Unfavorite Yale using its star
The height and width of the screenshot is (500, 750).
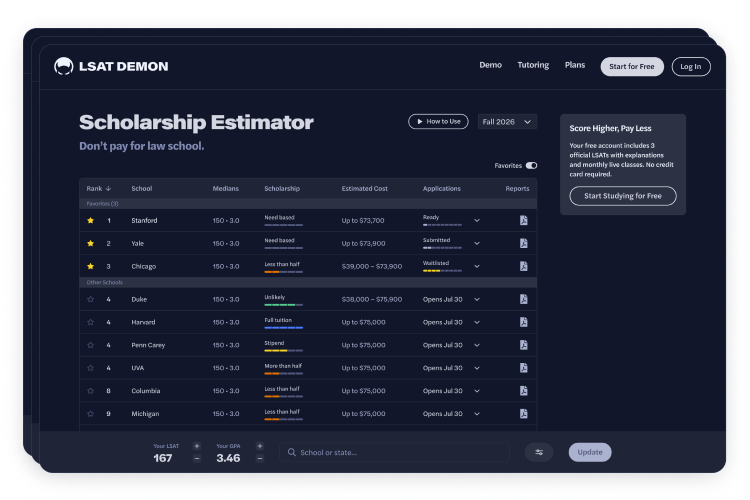click(90, 244)
